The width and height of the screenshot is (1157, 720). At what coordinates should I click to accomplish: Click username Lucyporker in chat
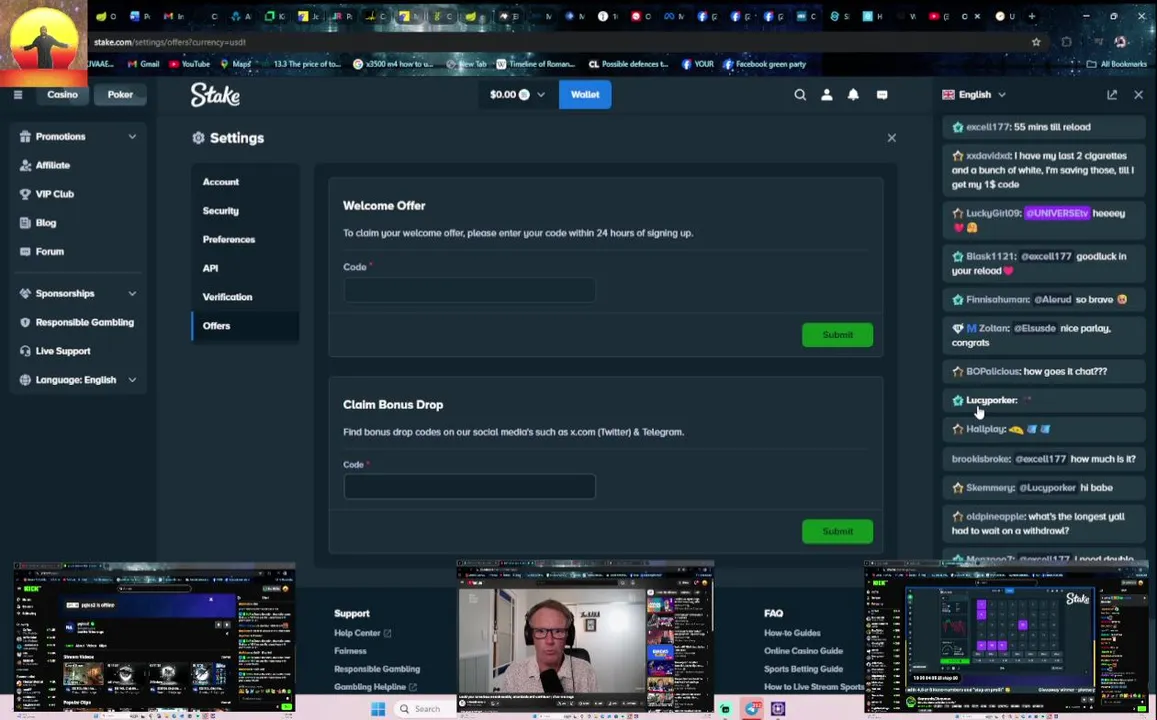click(x=991, y=400)
